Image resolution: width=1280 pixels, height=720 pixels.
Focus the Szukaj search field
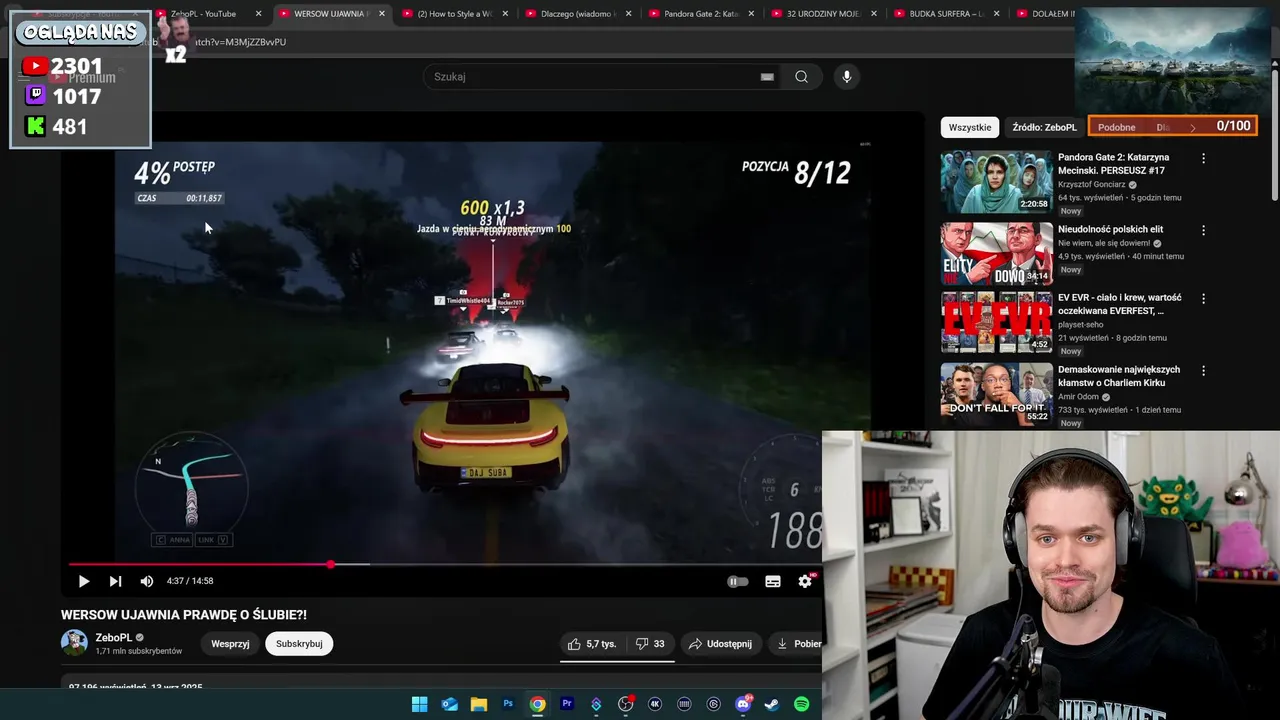595,77
